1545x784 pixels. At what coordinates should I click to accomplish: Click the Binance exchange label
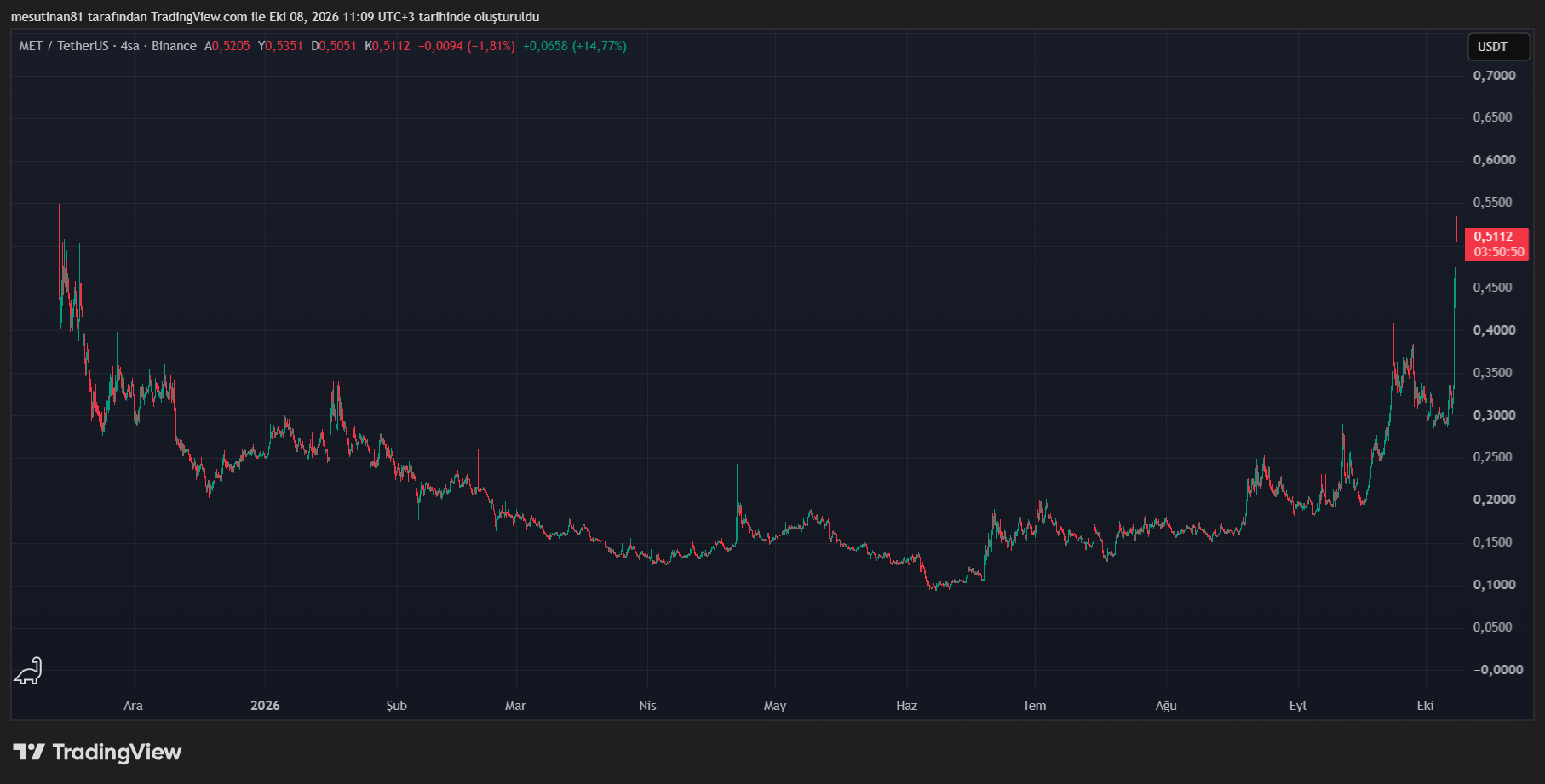174,46
